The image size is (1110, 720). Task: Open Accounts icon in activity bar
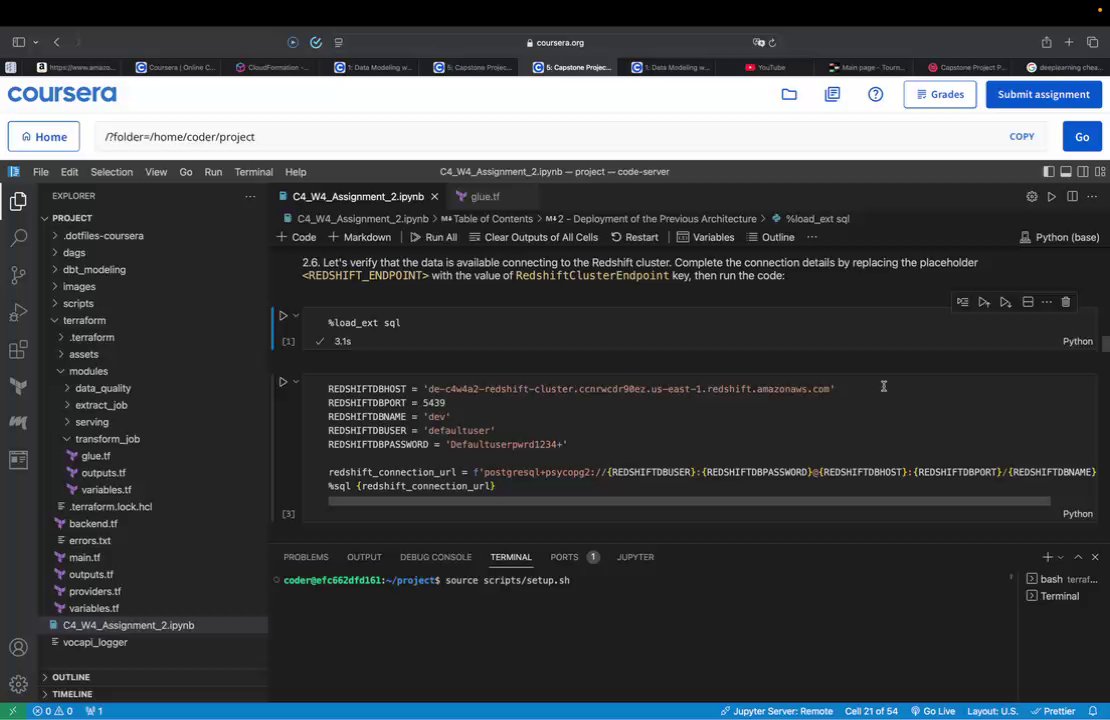coord(18,648)
